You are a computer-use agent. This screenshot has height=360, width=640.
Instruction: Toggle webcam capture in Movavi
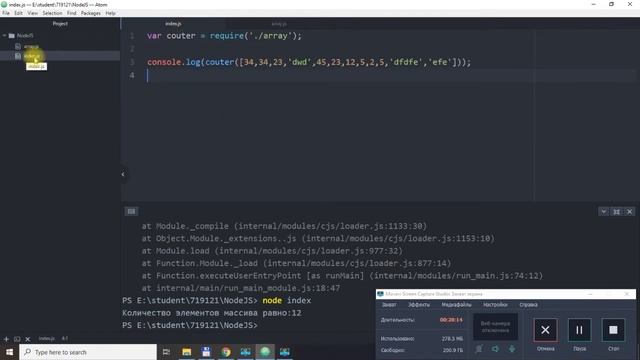479,349
